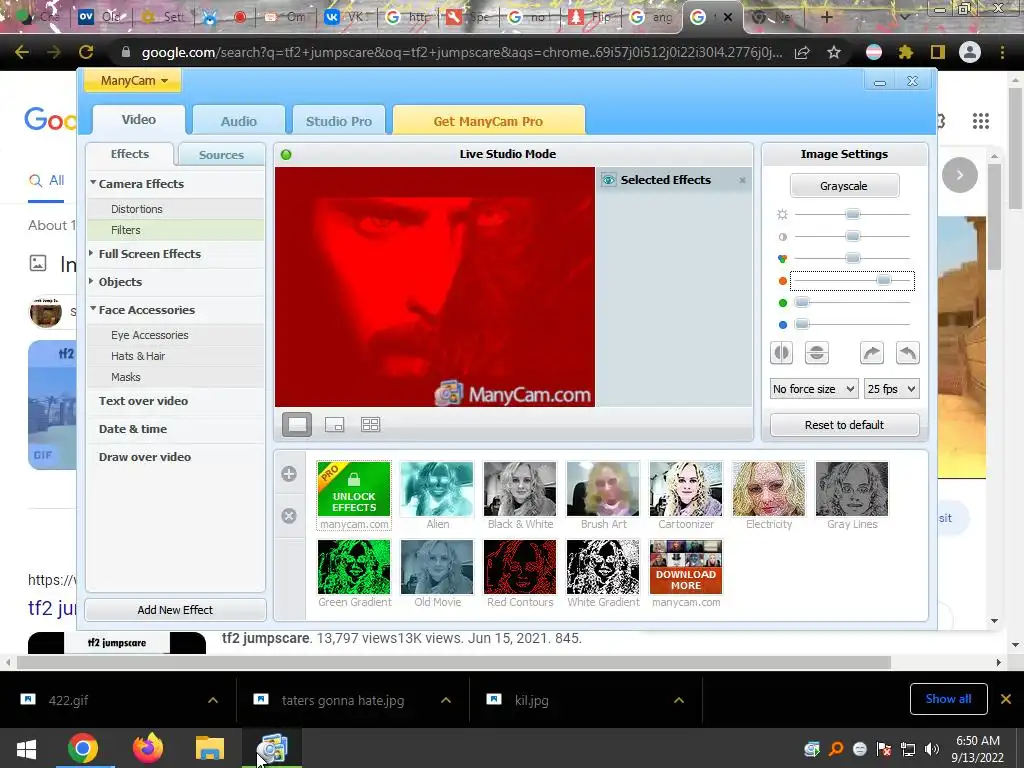Viewport: 1024px width, 768px height.
Task: Apply the Black & White filter
Action: point(520,496)
